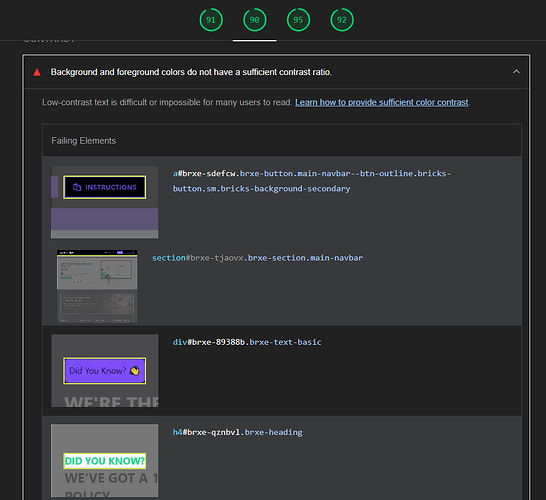Click the div#brxe-89388b brxe-text-basic selector
This screenshot has width=546, height=500.
click(247, 342)
